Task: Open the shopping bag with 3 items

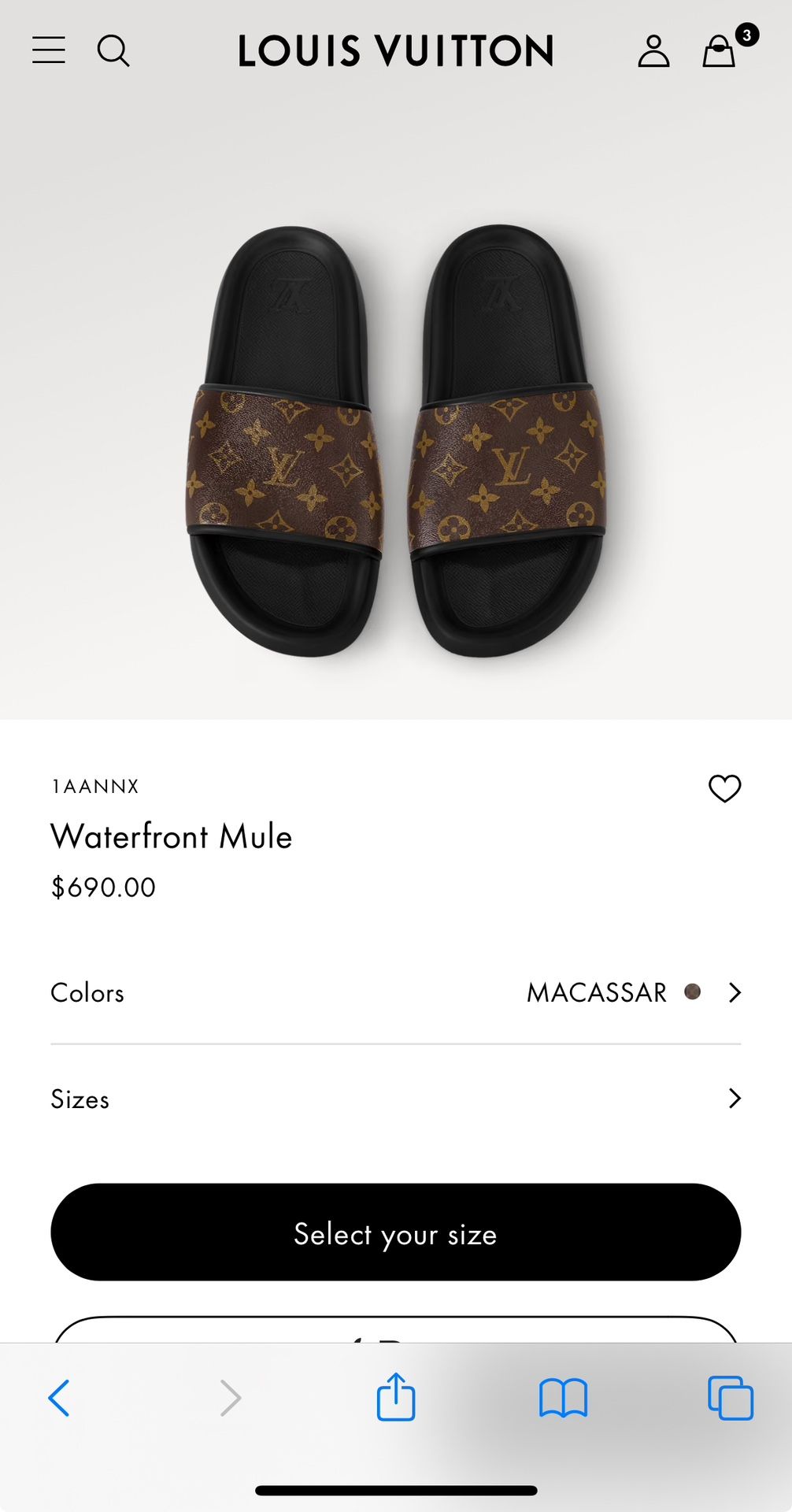Action: [720, 51]
